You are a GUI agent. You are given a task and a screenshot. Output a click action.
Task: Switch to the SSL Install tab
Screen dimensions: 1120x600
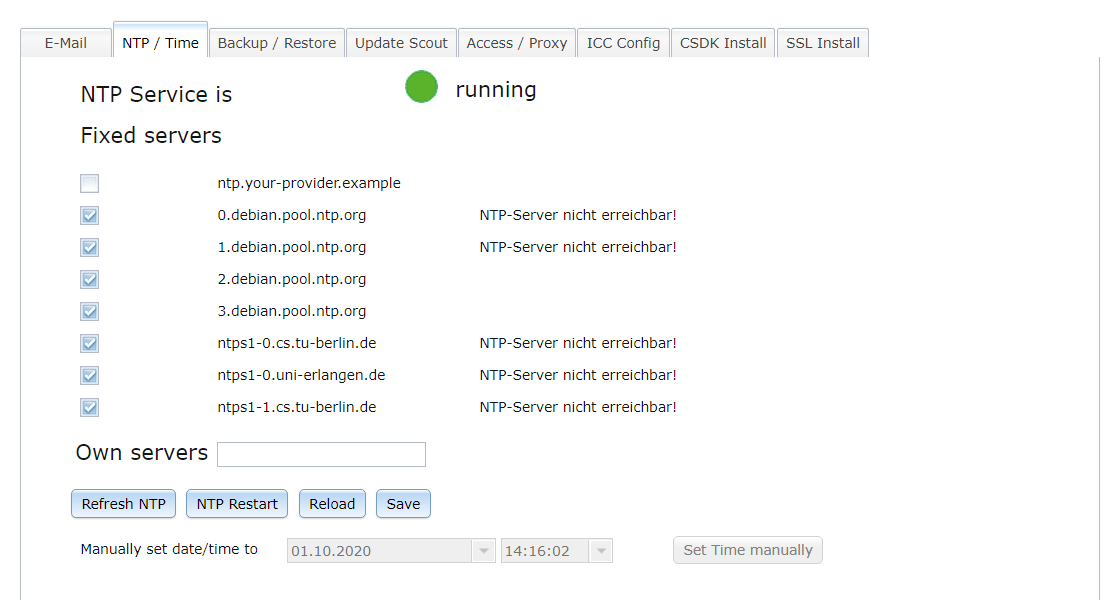pos(822,43)
